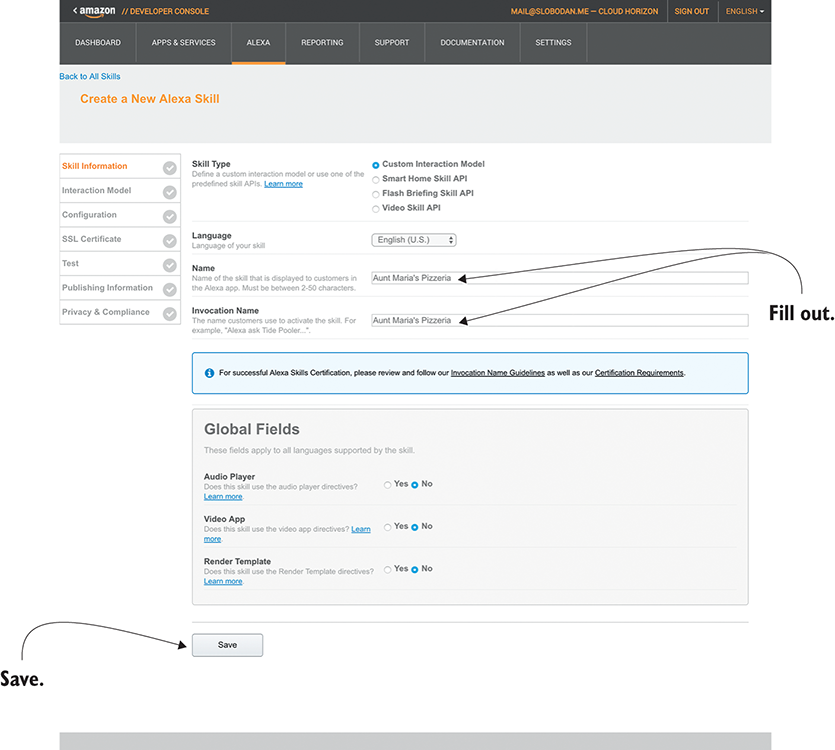Choose Flash Briefing Skill API option
Image resolution: width=835 pixels, height=750 pixels.
pyautogui.click(x=376, y=194)
